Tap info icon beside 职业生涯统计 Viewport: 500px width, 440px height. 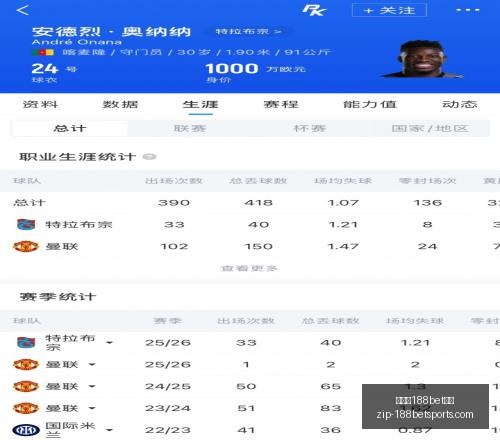[x=149, y=157]
